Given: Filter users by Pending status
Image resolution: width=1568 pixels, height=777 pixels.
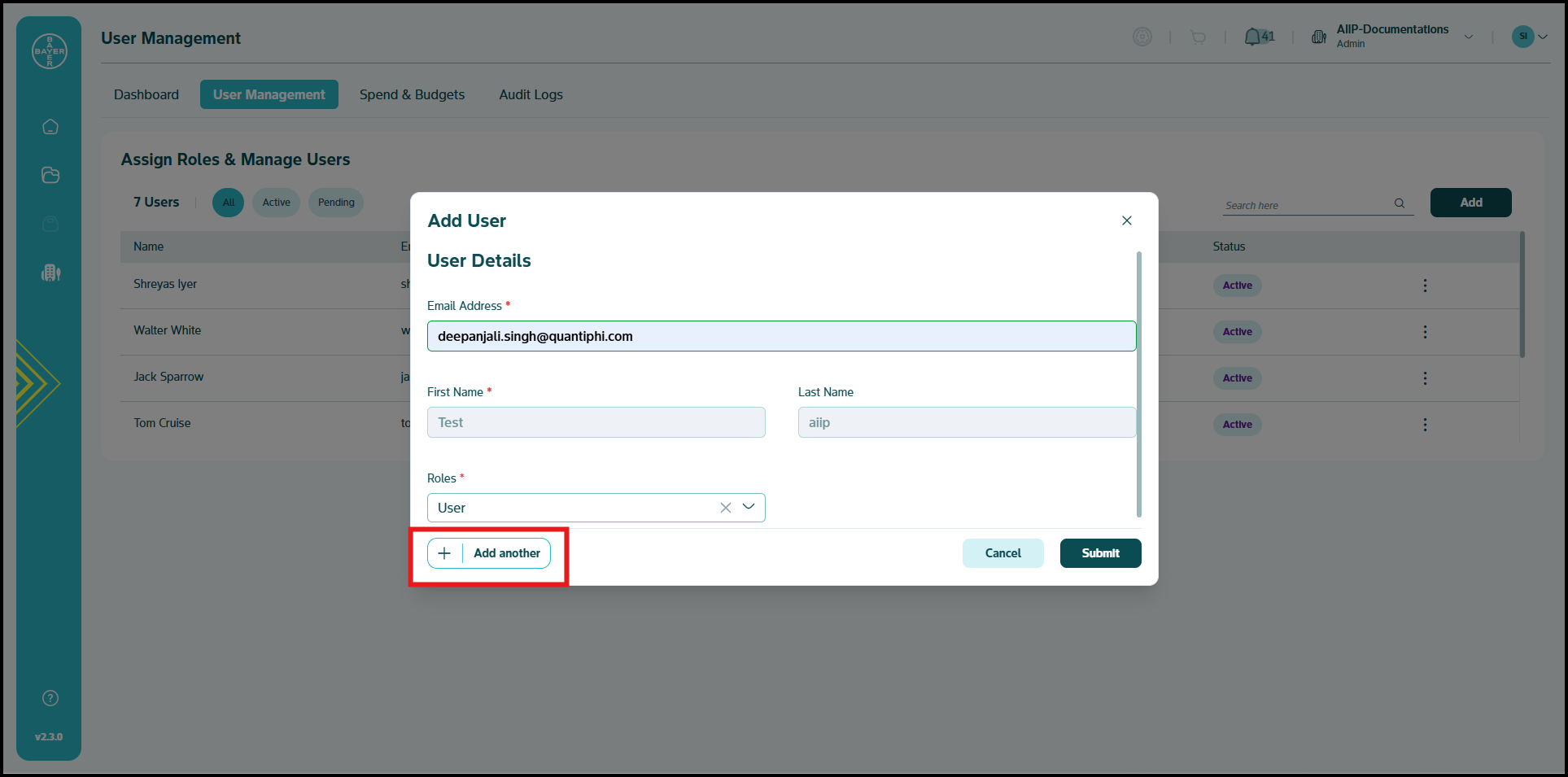Looking at the screenshot, I should coord(336,203).
